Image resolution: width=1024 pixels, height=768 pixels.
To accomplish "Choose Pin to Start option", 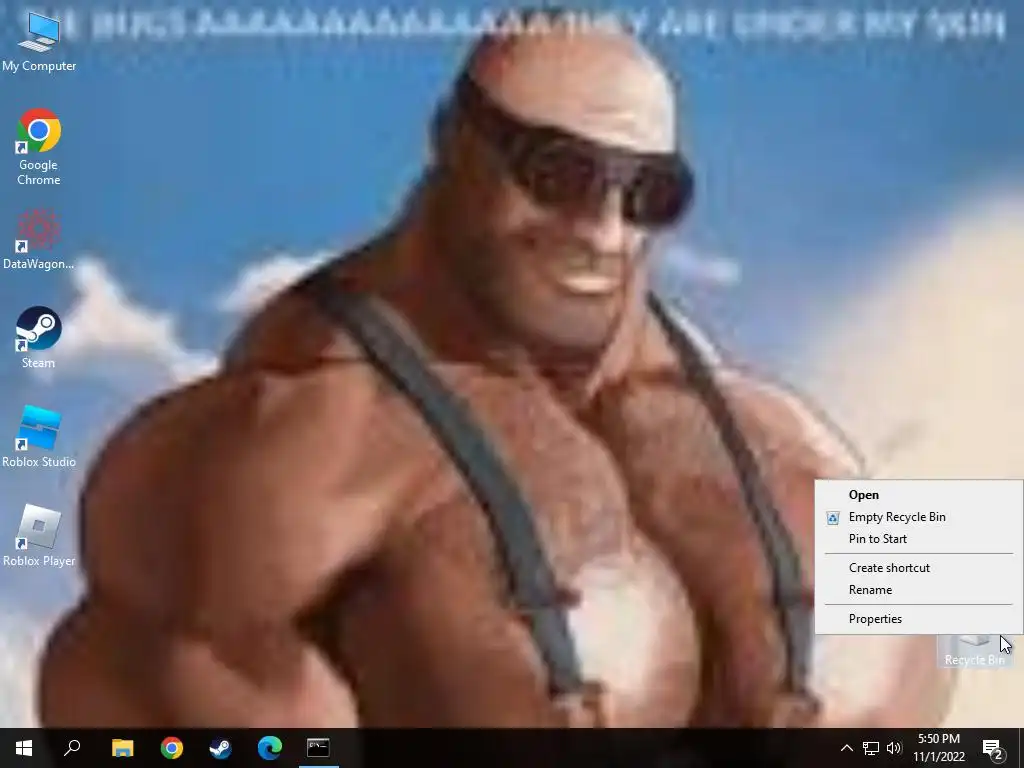I will pyautogui.click(x=919, y=539).
